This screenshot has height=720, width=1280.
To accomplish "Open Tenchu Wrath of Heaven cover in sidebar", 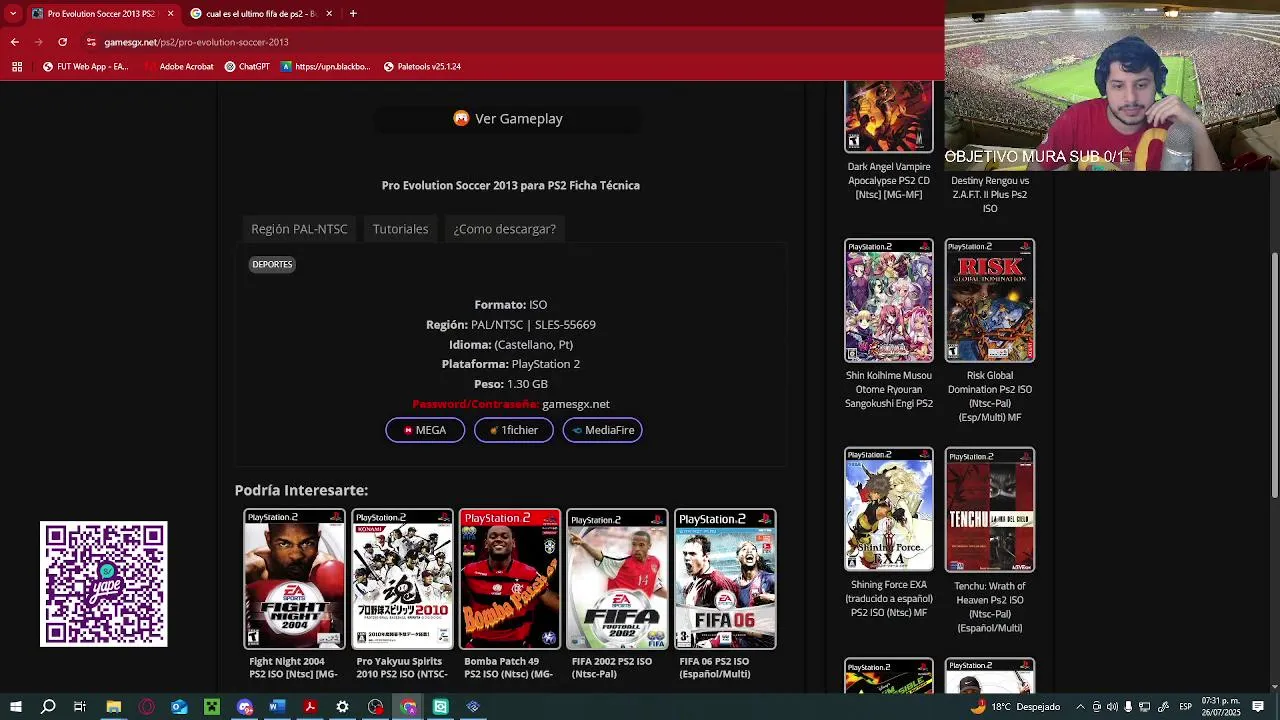I will click(x=990, y=510).
